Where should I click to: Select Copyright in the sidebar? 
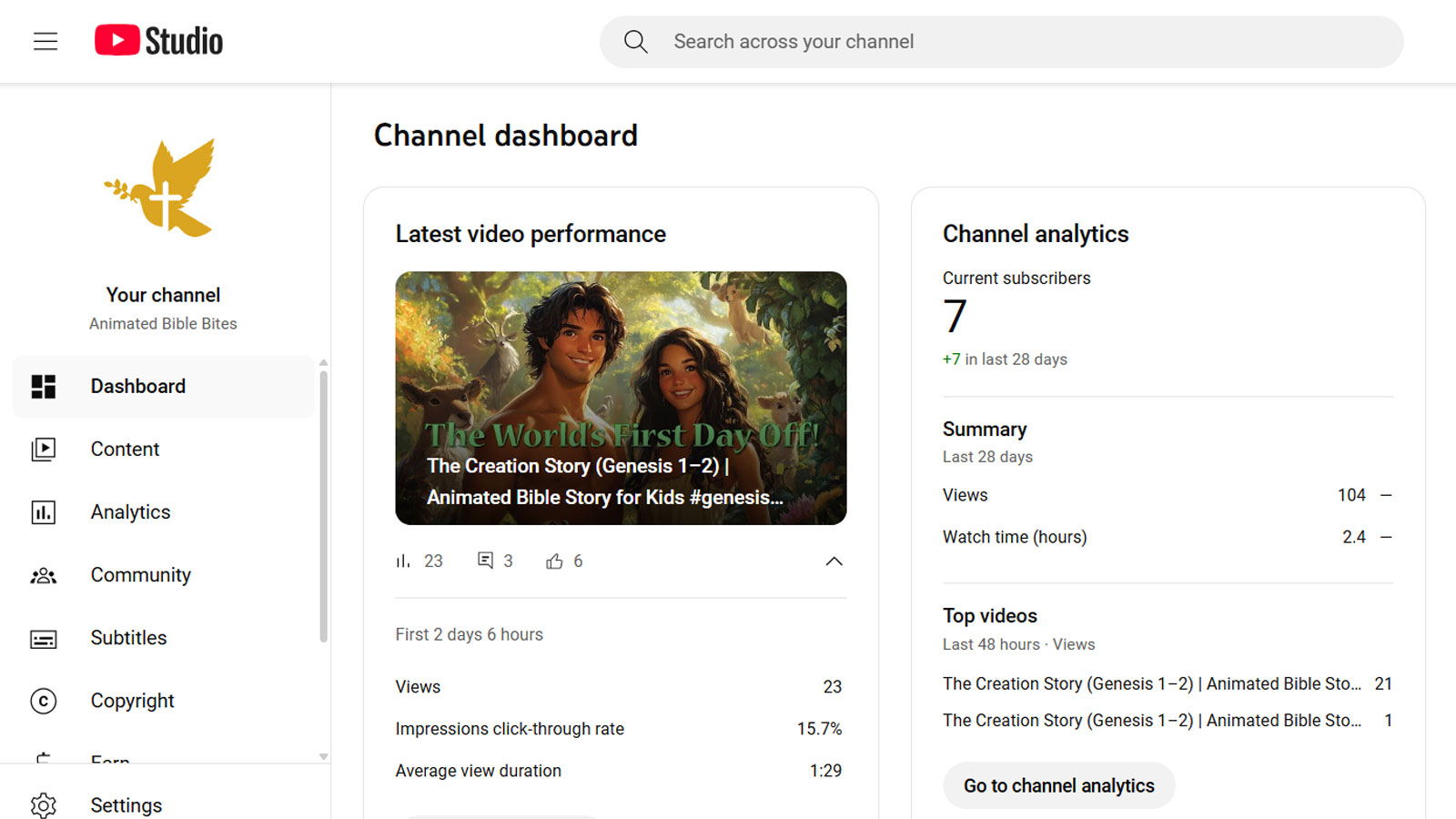[x=164, y=701]
